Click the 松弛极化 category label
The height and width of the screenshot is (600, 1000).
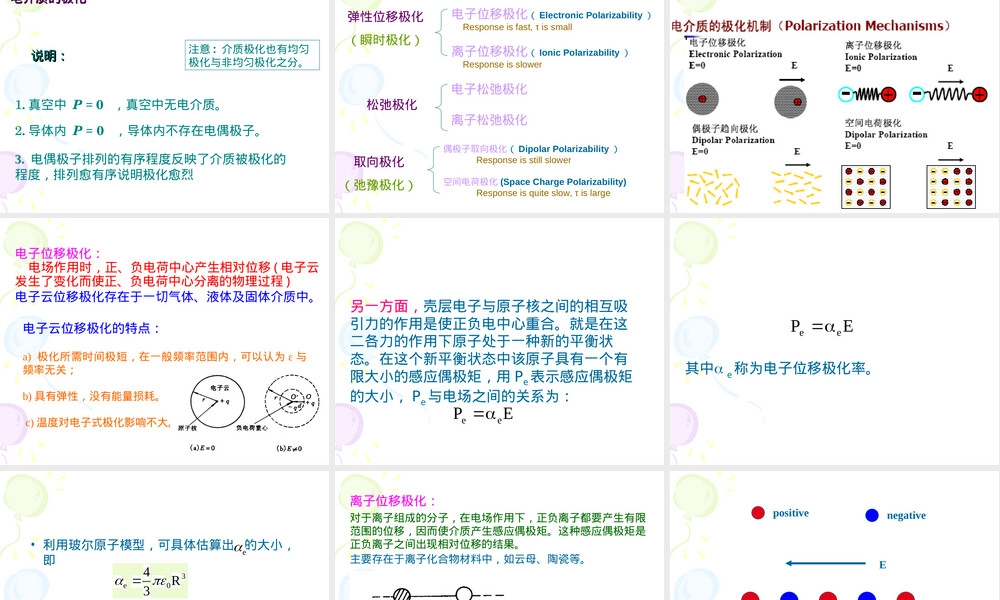[x=392, y=105]
